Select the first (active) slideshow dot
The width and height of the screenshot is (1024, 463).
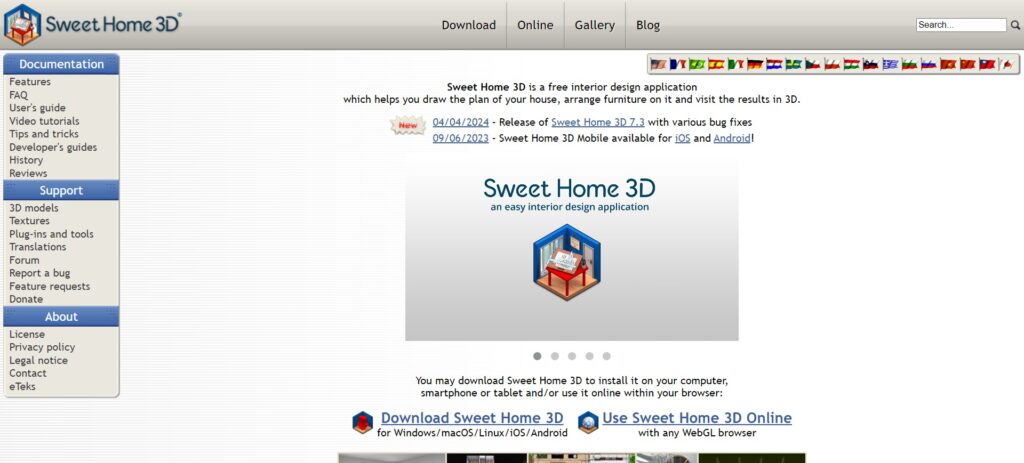coord(537,356)
